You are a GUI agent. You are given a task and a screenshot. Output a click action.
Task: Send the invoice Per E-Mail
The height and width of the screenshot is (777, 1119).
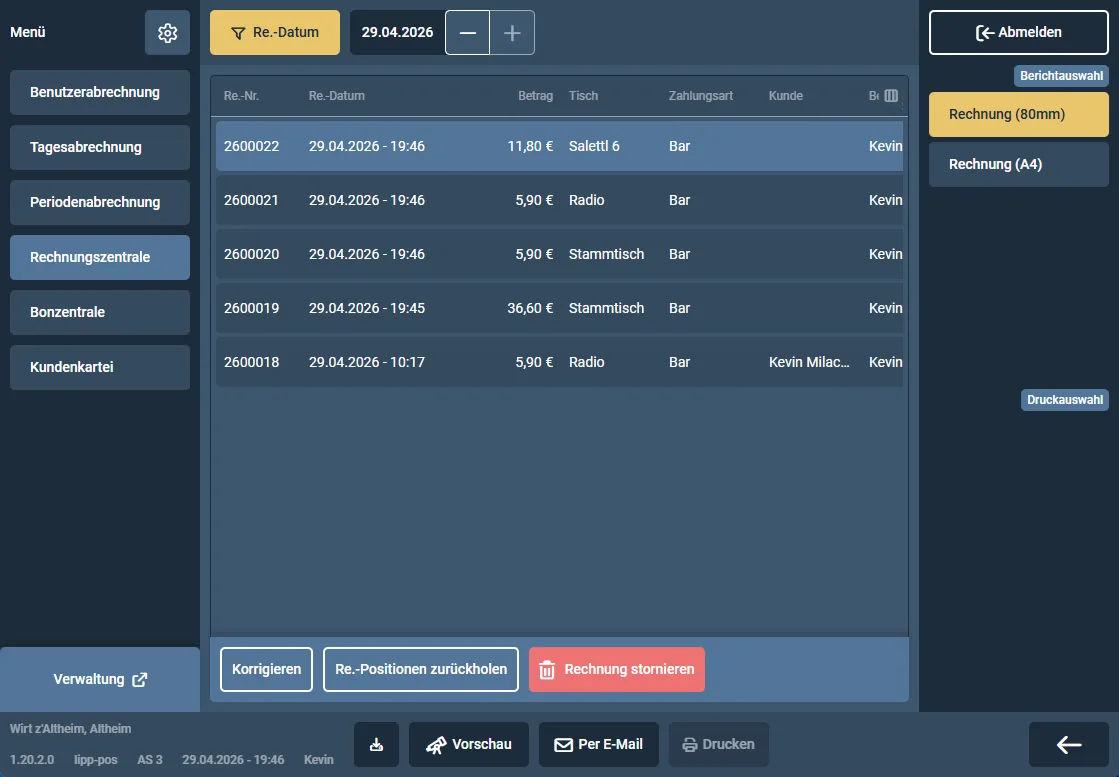599,744
